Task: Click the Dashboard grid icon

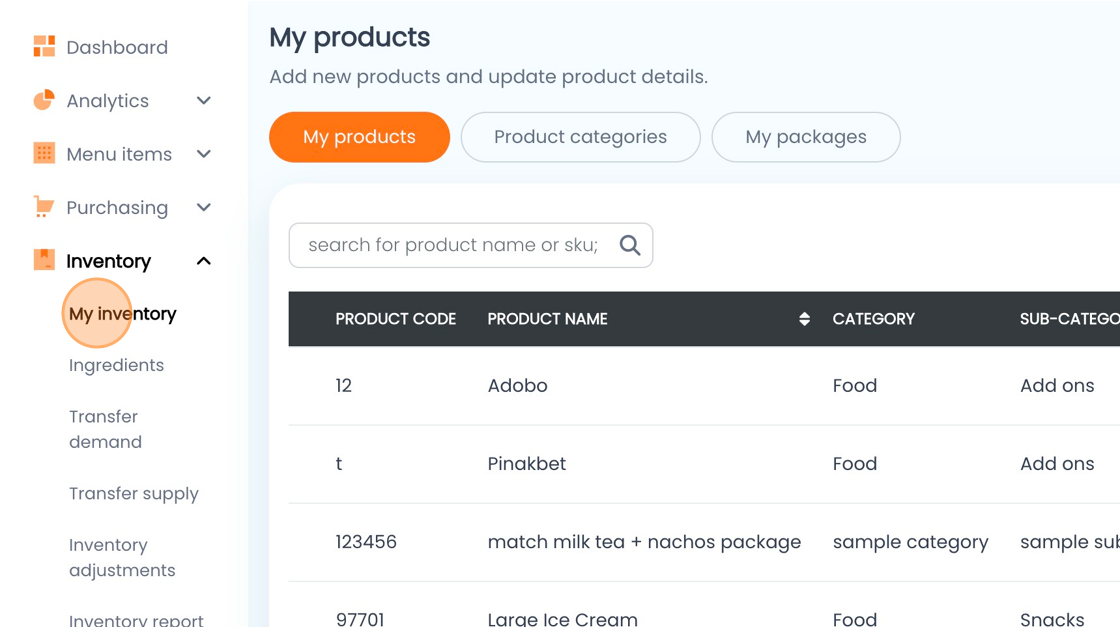Action: [x=44, y=46]
